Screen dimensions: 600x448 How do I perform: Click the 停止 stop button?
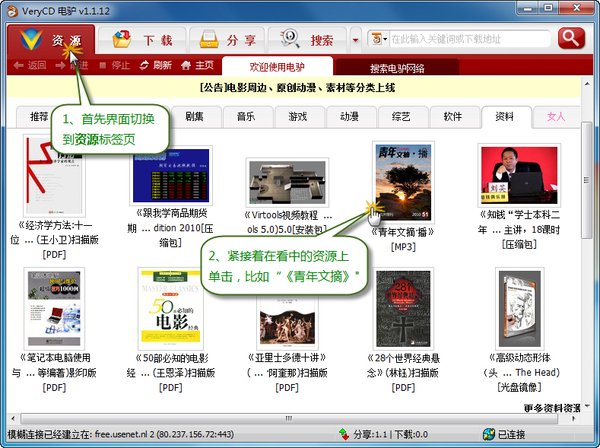point(114,65)
